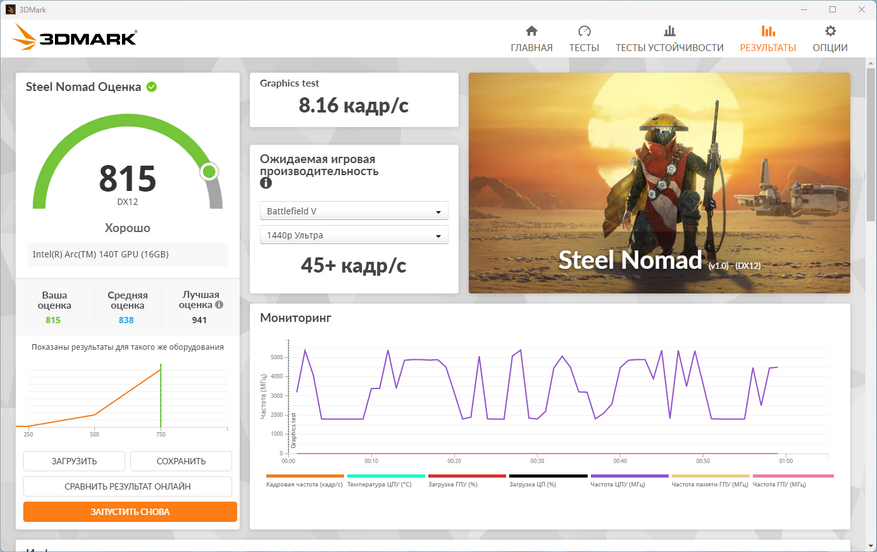Open options via the gear icon
Screen dimensions: 877x552
pyautogui.click(x=830, y=31)
